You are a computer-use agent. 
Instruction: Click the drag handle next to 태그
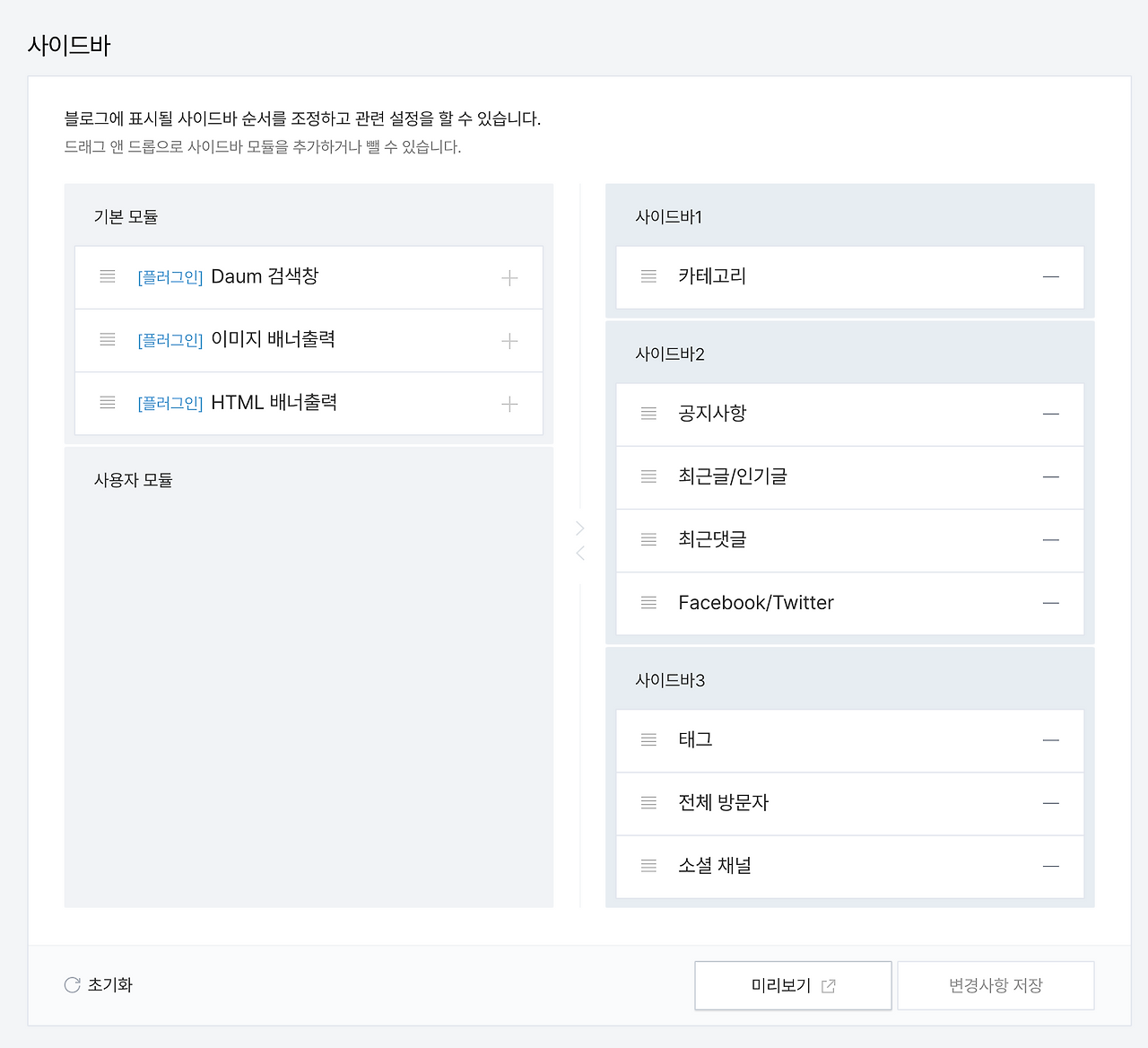pos(648,740)
